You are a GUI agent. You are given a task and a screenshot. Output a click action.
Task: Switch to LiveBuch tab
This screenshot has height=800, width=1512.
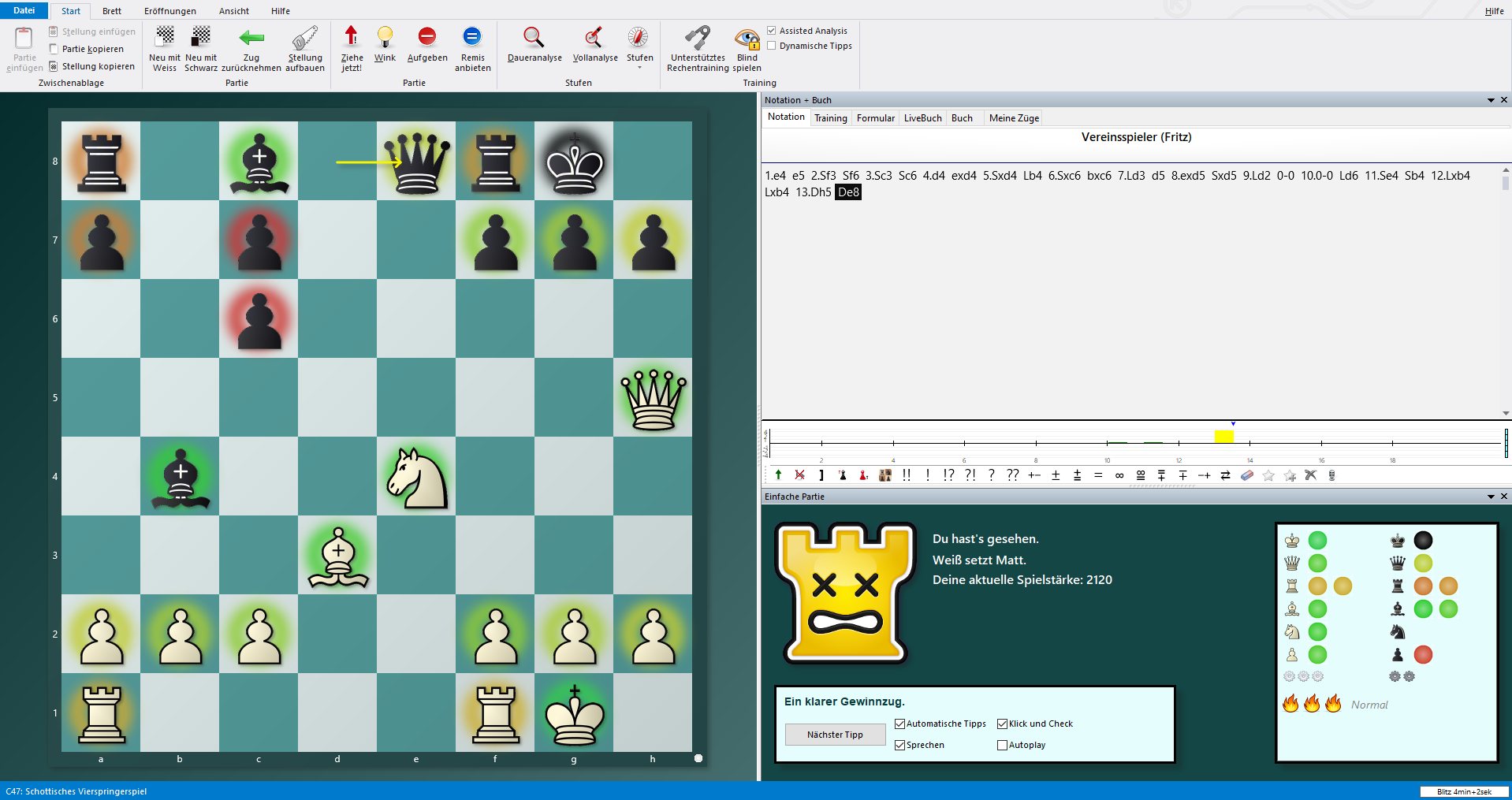(922, 118)
